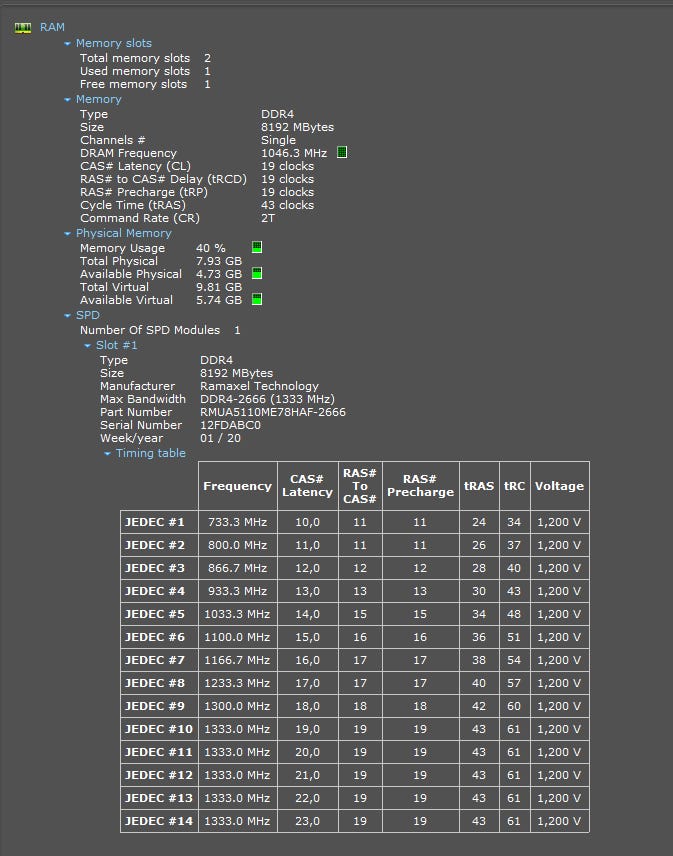Image resolution: width=673 pixels, height=856 pixels.
Task: Collapse the SPD section
Action: 68,316
